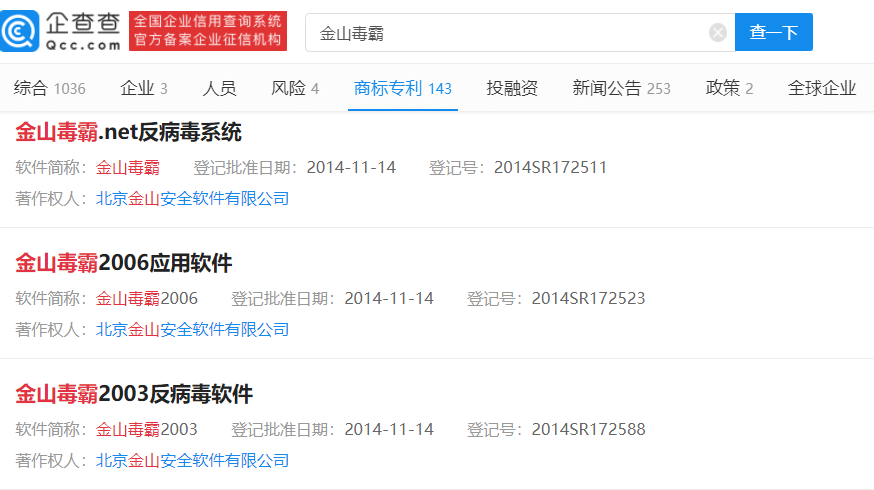Open the 金山毒霸2006应用软件 result title
874x490 pixels.
tap(124, 263)
